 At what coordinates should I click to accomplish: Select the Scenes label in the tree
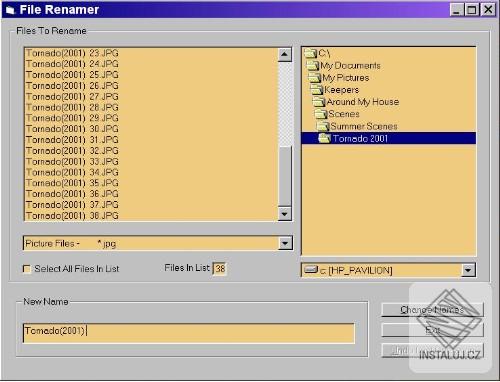344,114
